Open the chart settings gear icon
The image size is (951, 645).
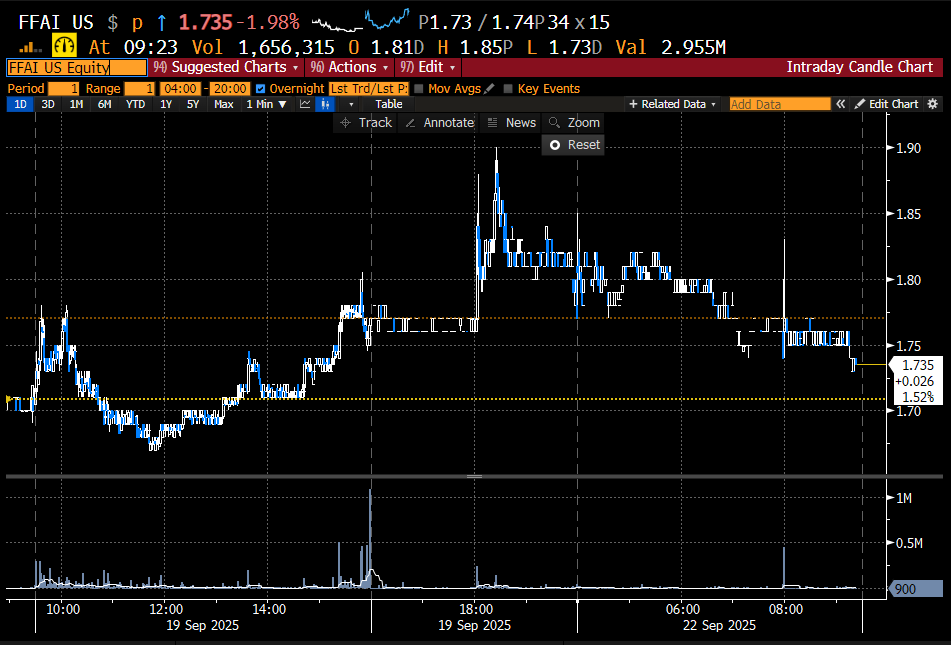click(x=933, y=104)
